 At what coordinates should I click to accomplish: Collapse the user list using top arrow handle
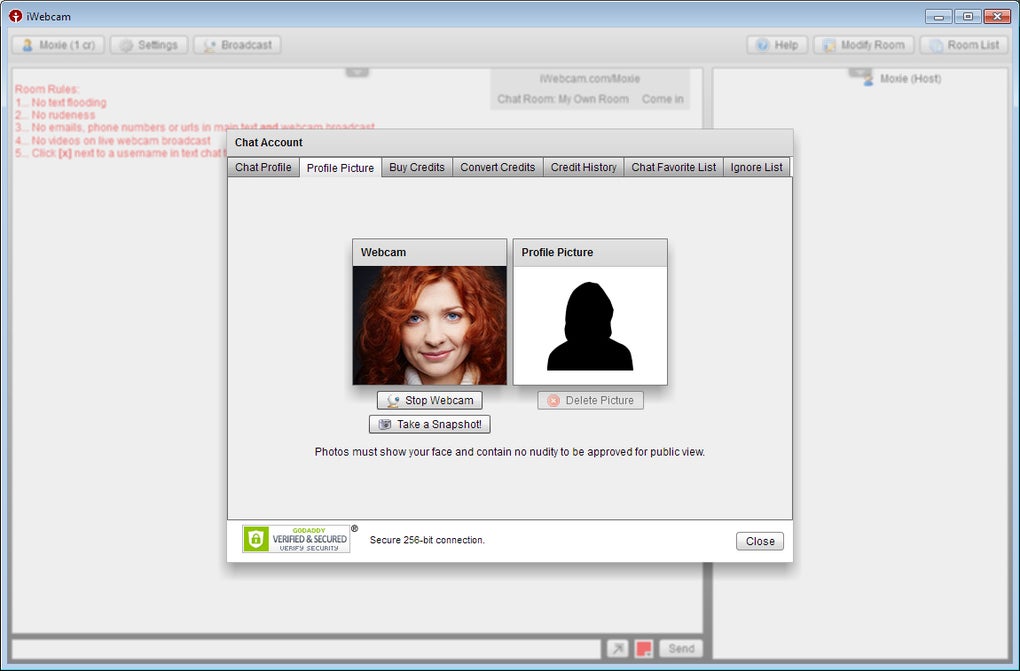[860, 72]
